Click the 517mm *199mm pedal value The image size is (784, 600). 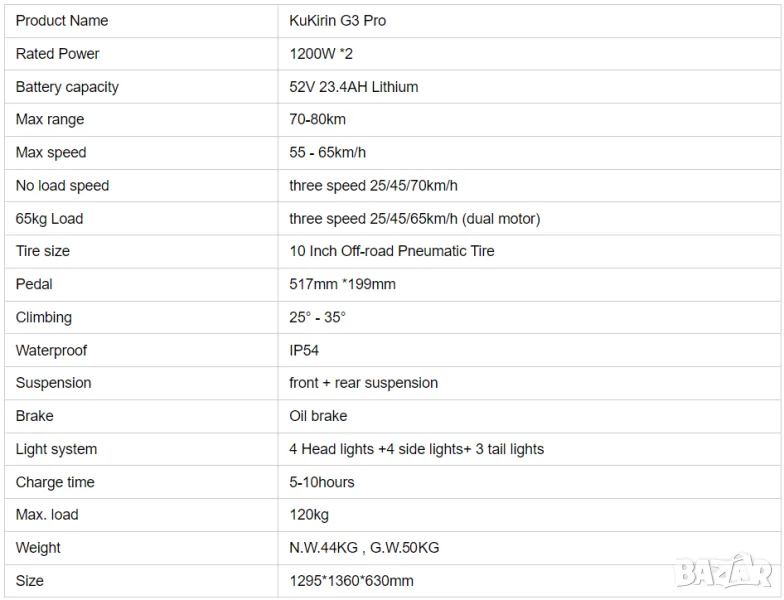(x=342, y=284)
